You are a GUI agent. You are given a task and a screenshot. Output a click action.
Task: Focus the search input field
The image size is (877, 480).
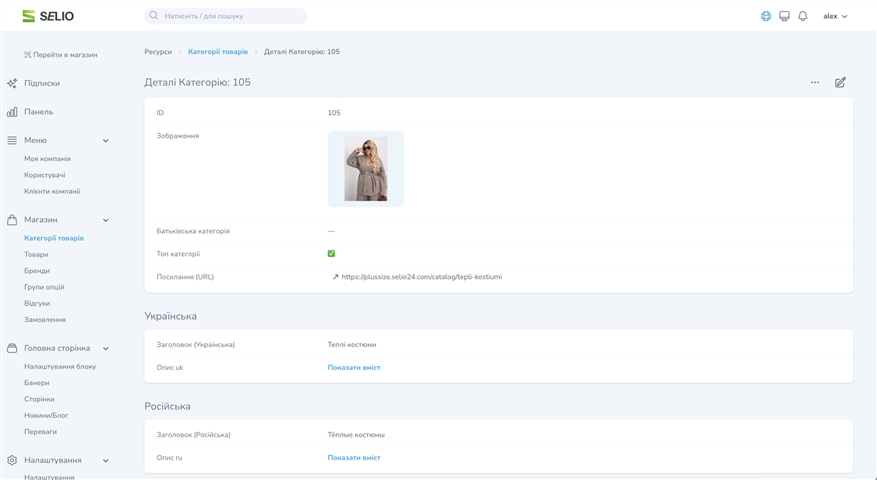230,16
